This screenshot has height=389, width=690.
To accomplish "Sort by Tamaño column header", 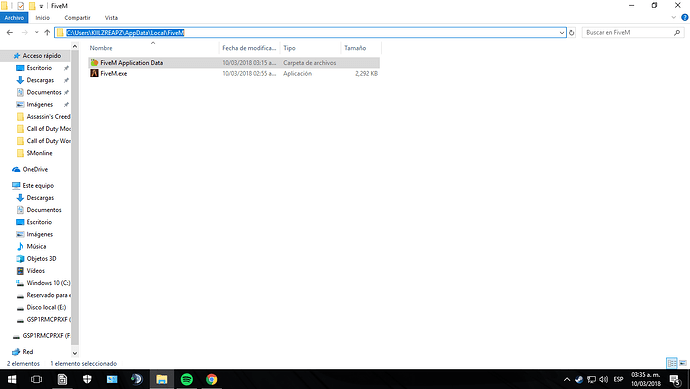I will coord(361,48).
